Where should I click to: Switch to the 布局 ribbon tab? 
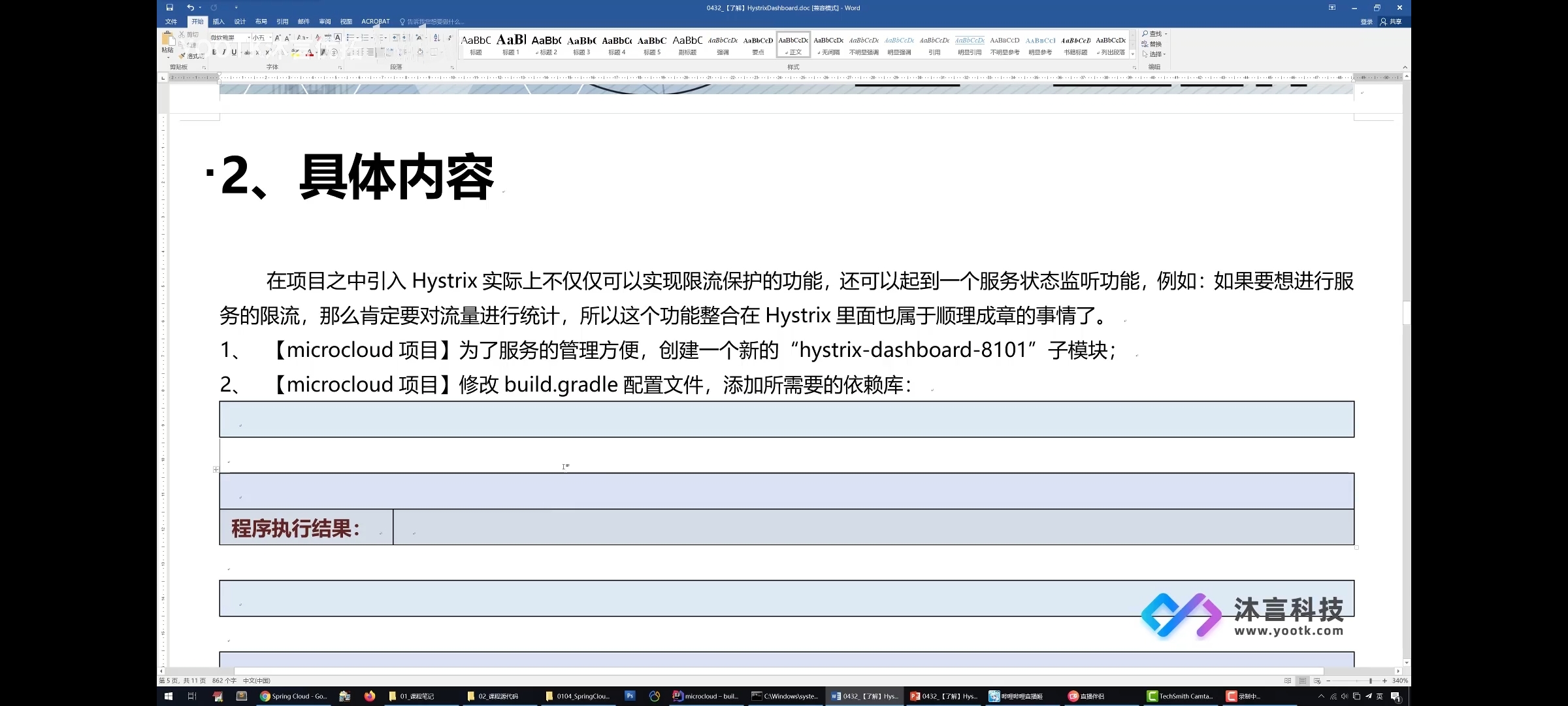261,22
